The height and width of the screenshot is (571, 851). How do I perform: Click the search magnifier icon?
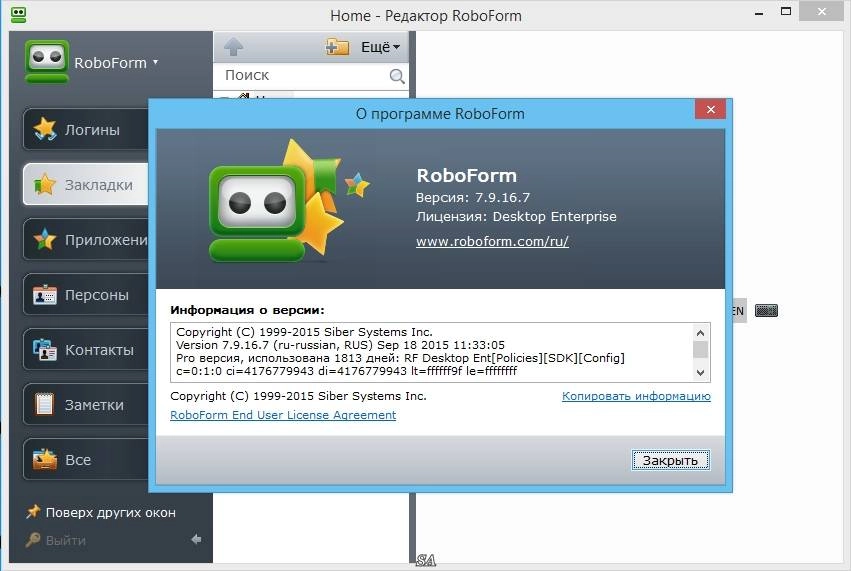click(x=397, y=76)
